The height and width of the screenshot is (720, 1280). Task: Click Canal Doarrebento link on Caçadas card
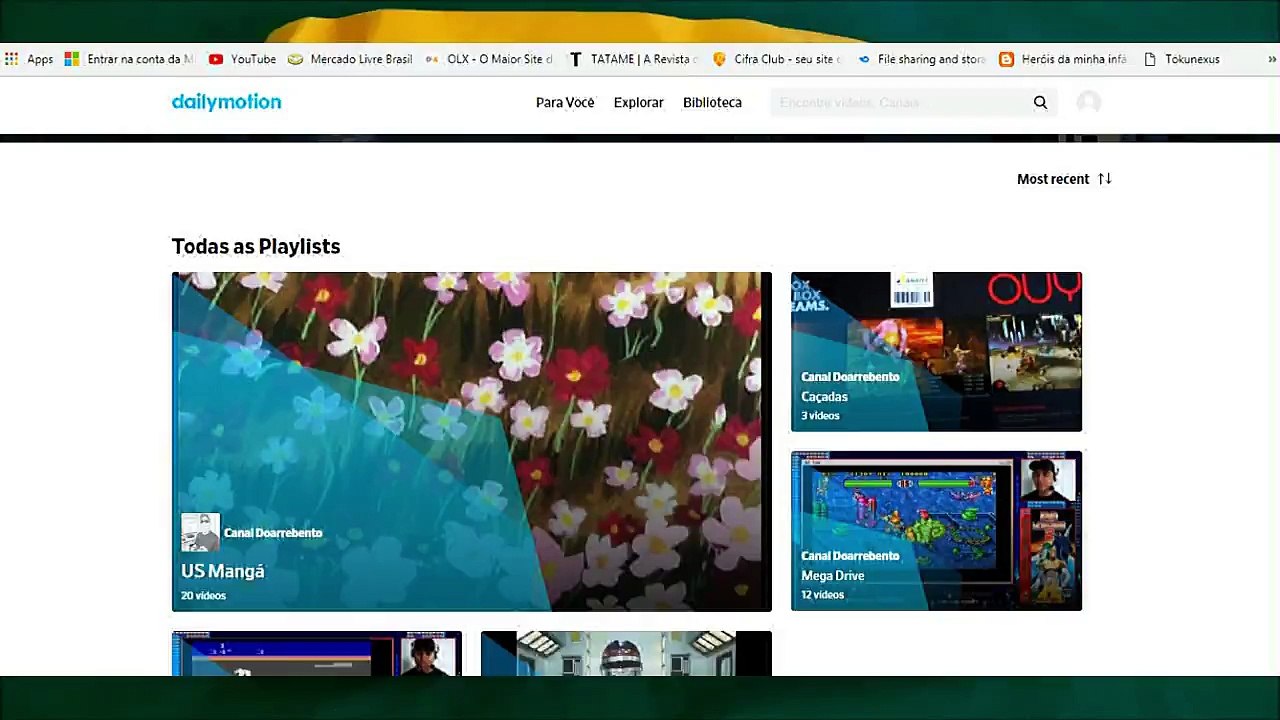(x=850, y=377)
